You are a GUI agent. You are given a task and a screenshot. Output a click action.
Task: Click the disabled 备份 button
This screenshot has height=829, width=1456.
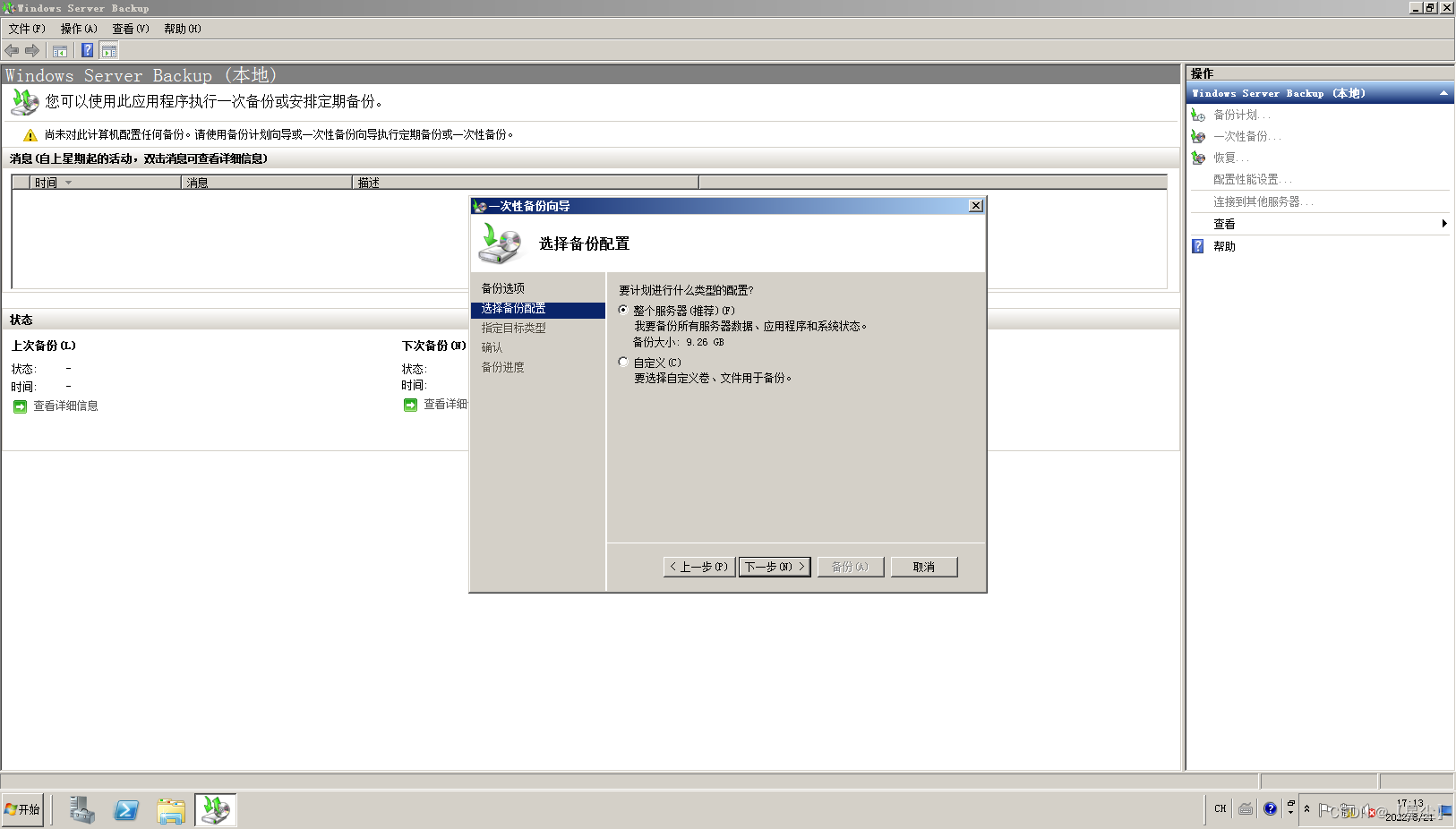850,567
